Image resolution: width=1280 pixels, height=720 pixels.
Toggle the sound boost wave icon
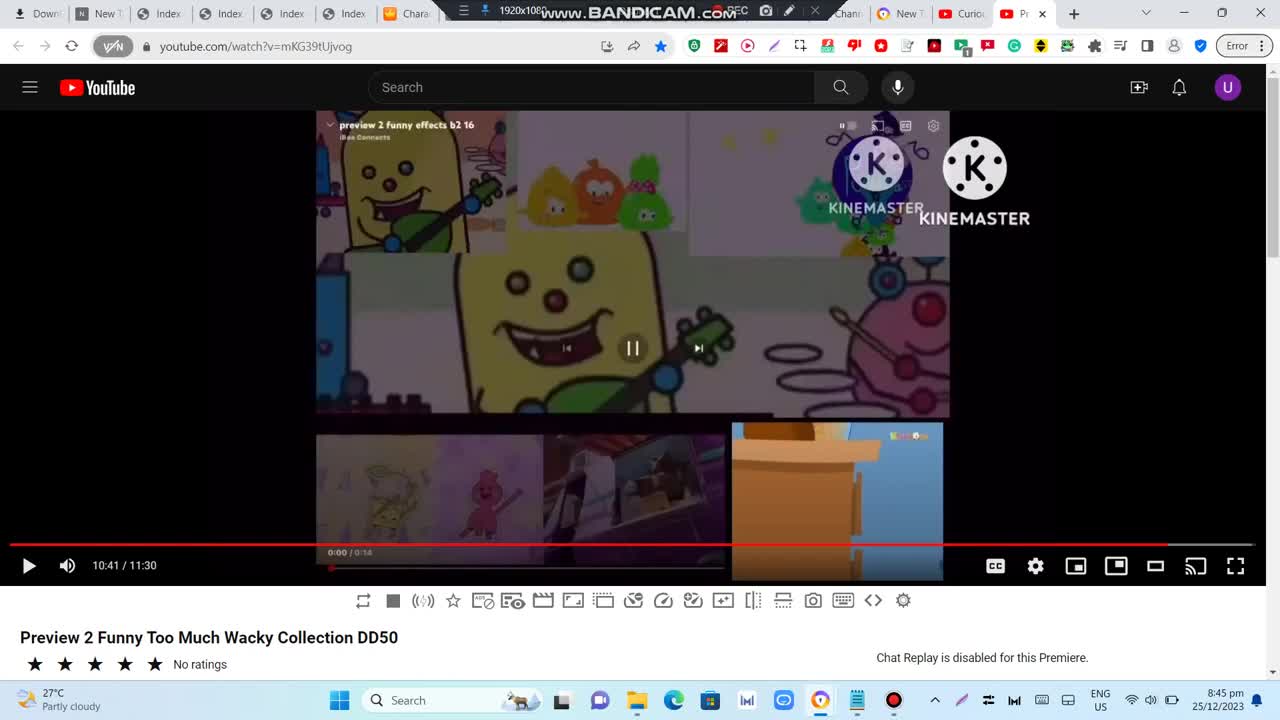click(x=423, y=601)
